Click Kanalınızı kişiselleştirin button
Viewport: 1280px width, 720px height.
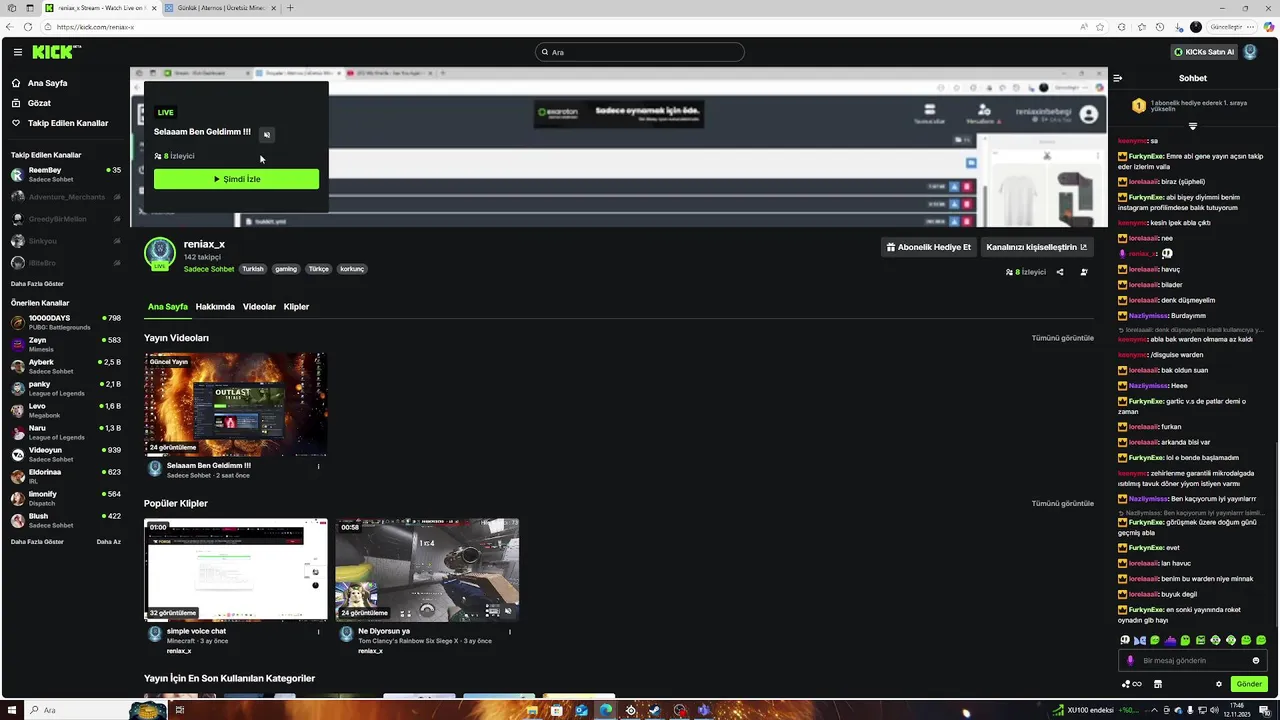(x=1036, y=247)
